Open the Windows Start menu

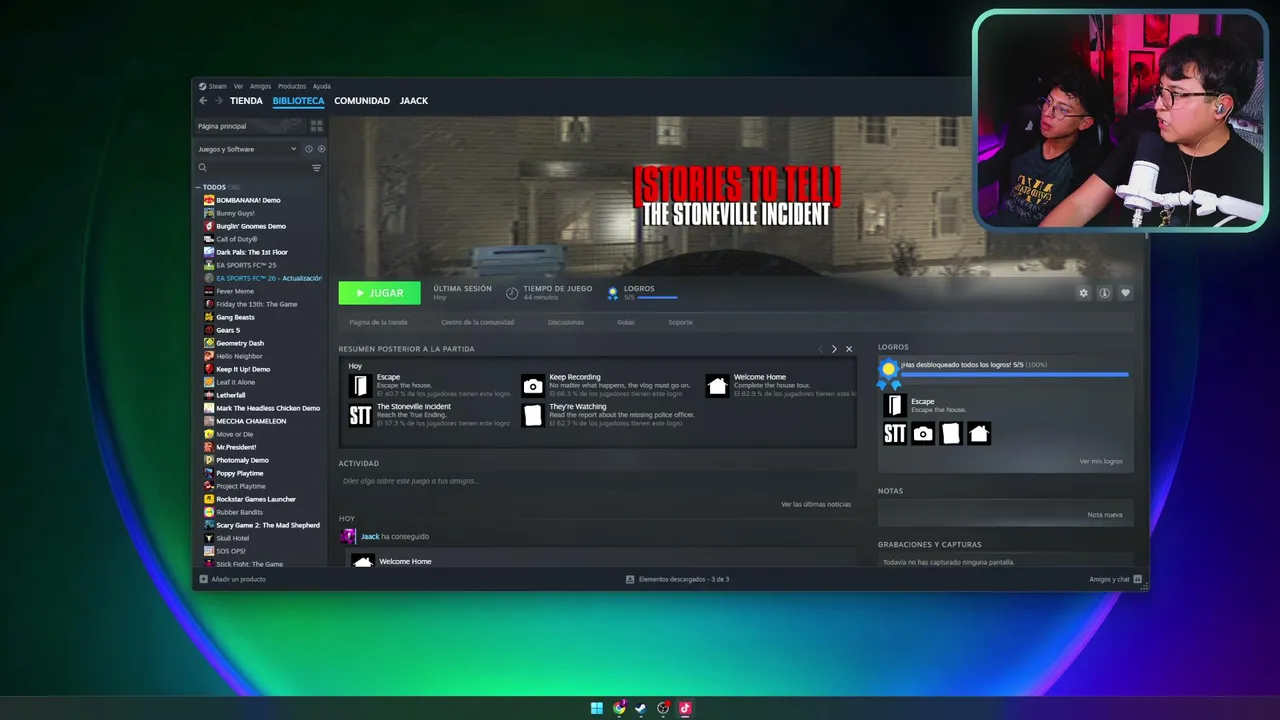(x=597, y=708)
